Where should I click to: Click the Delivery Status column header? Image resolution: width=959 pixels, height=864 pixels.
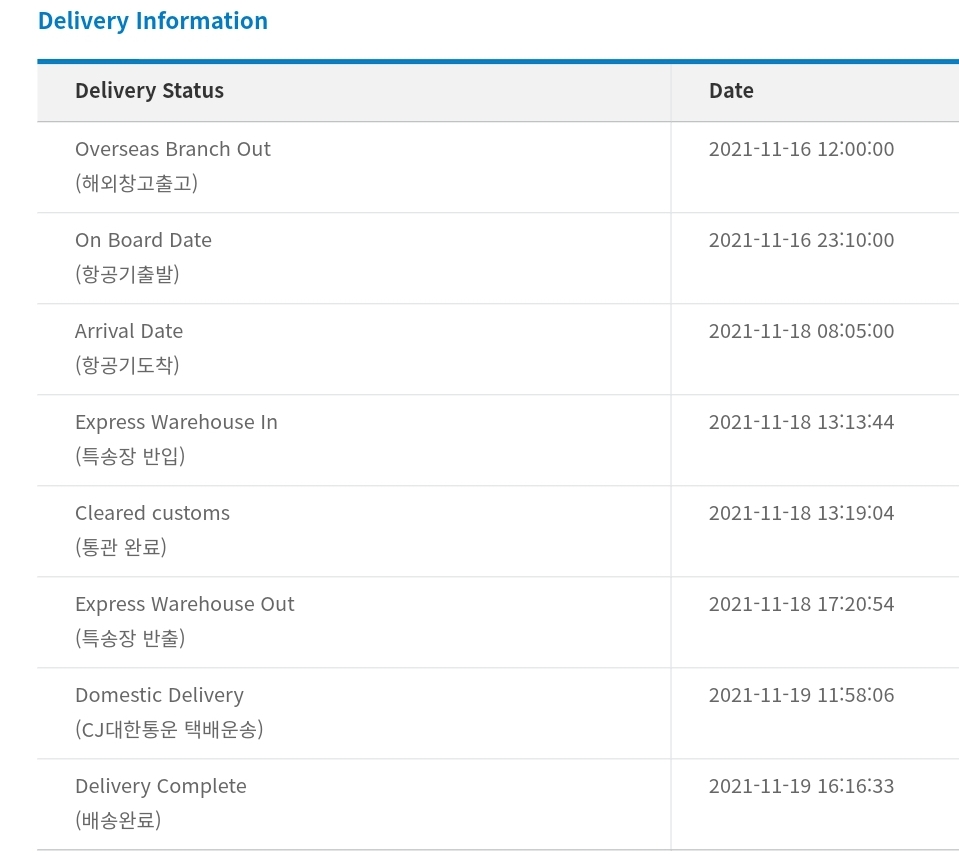pos(149,91)
